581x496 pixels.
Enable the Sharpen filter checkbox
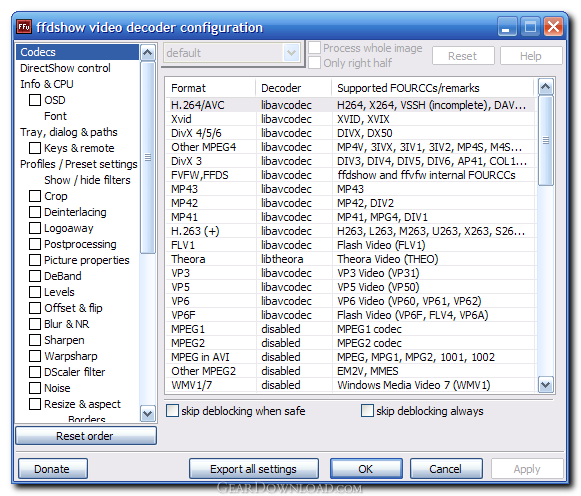[x=35, y=340]
